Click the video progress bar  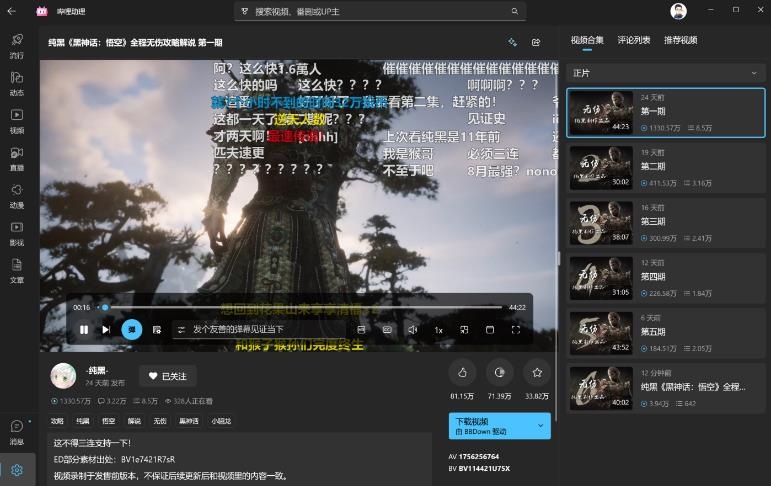tap(300, 307)
